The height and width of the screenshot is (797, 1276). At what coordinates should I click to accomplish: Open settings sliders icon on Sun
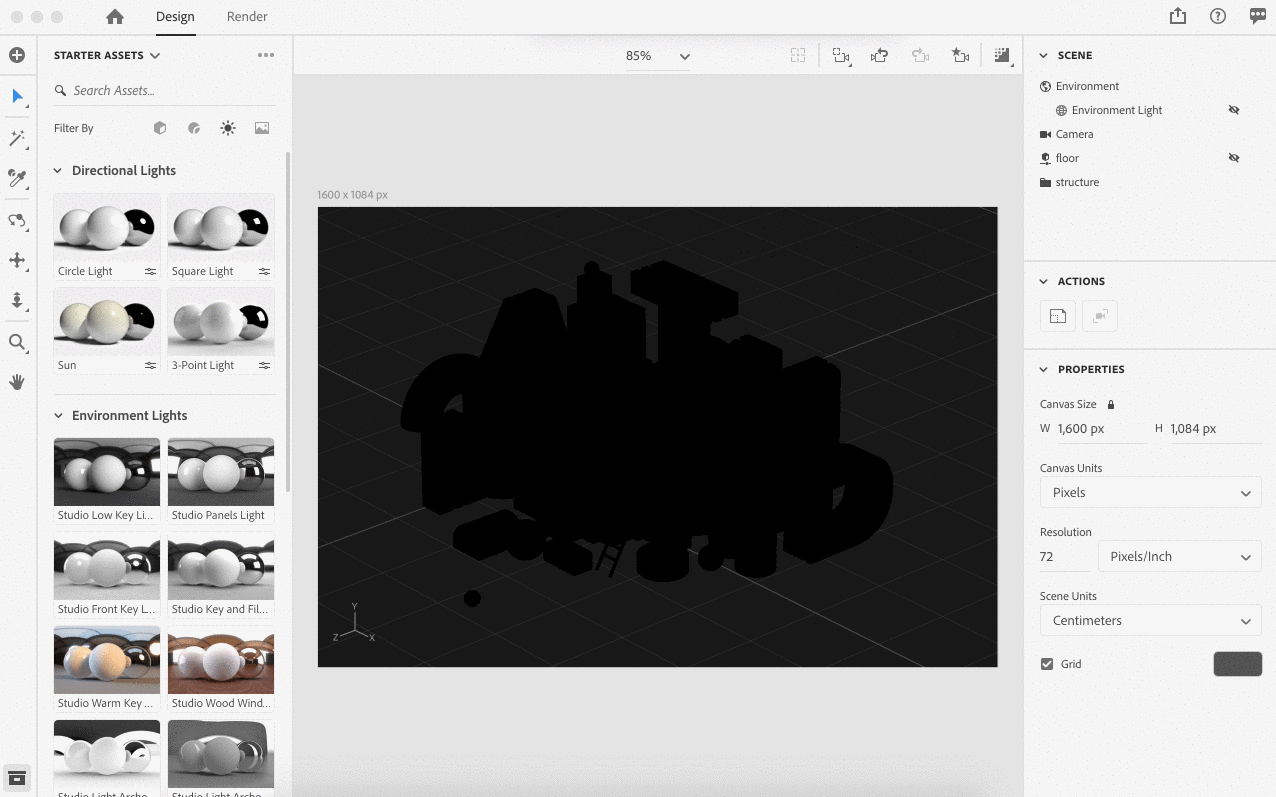(150, 365)
